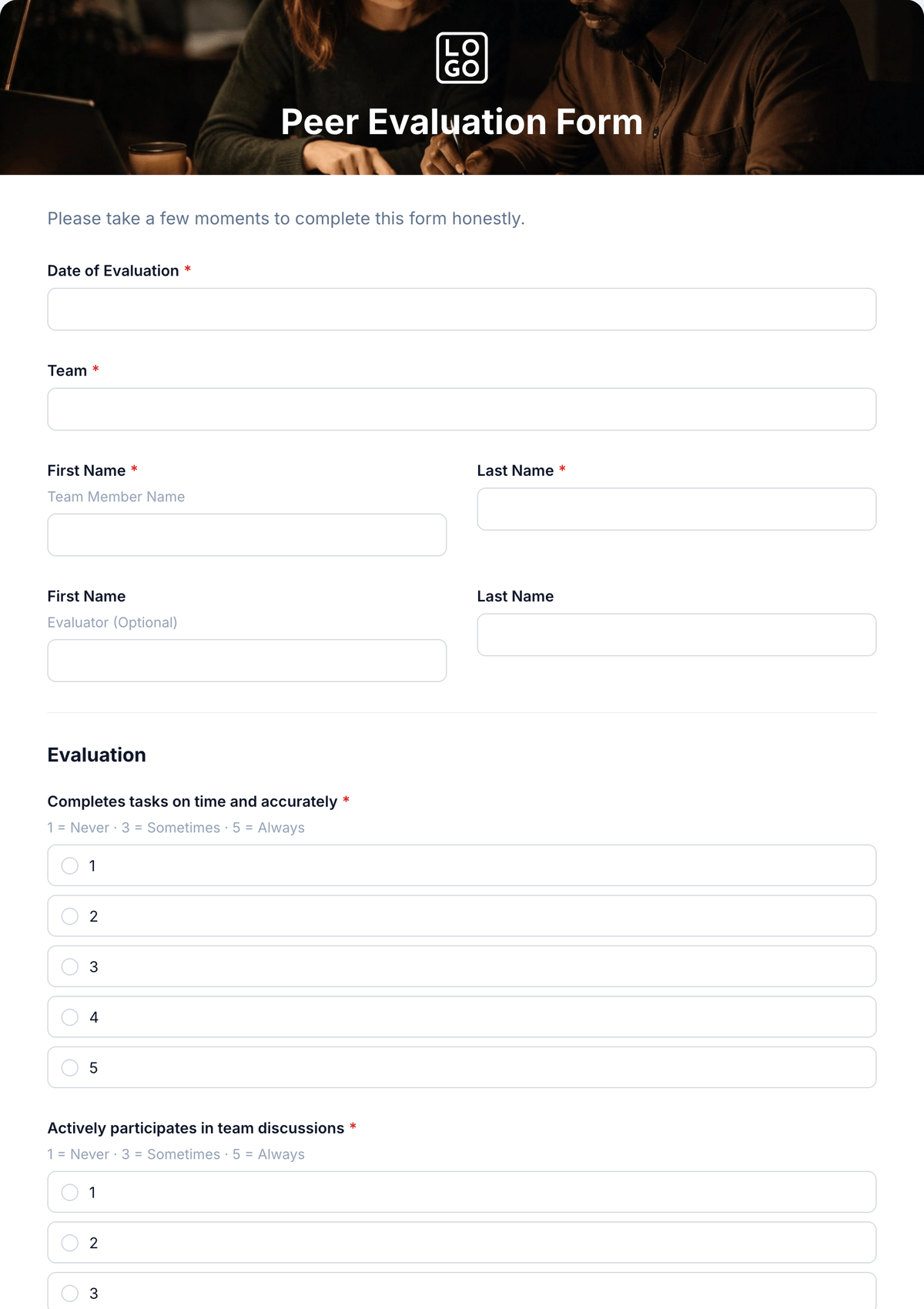Click the Evaluator Last Name field
Image resolution: width=924 pixels, height=1309 pixels.
tap(677, 634)
